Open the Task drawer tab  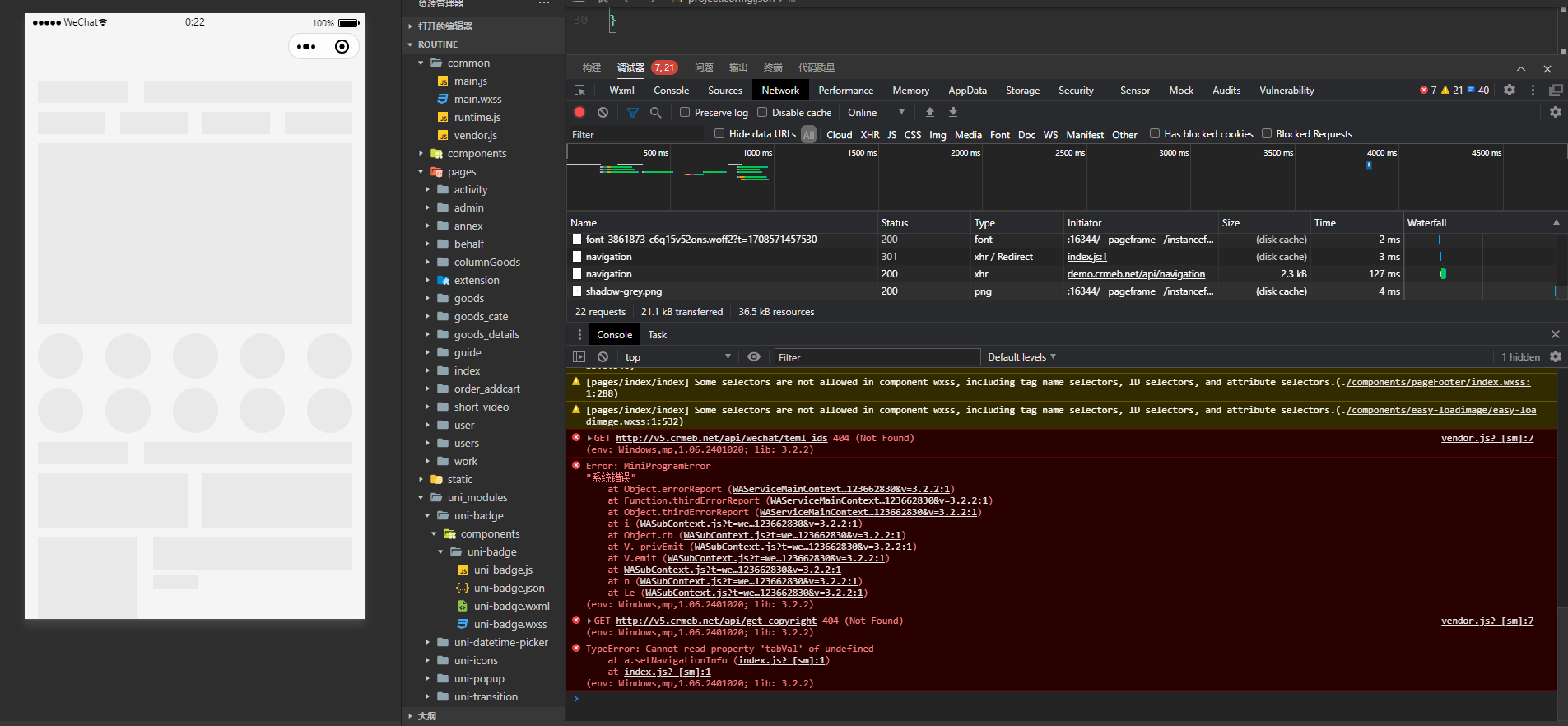click(x=658, y=335)
